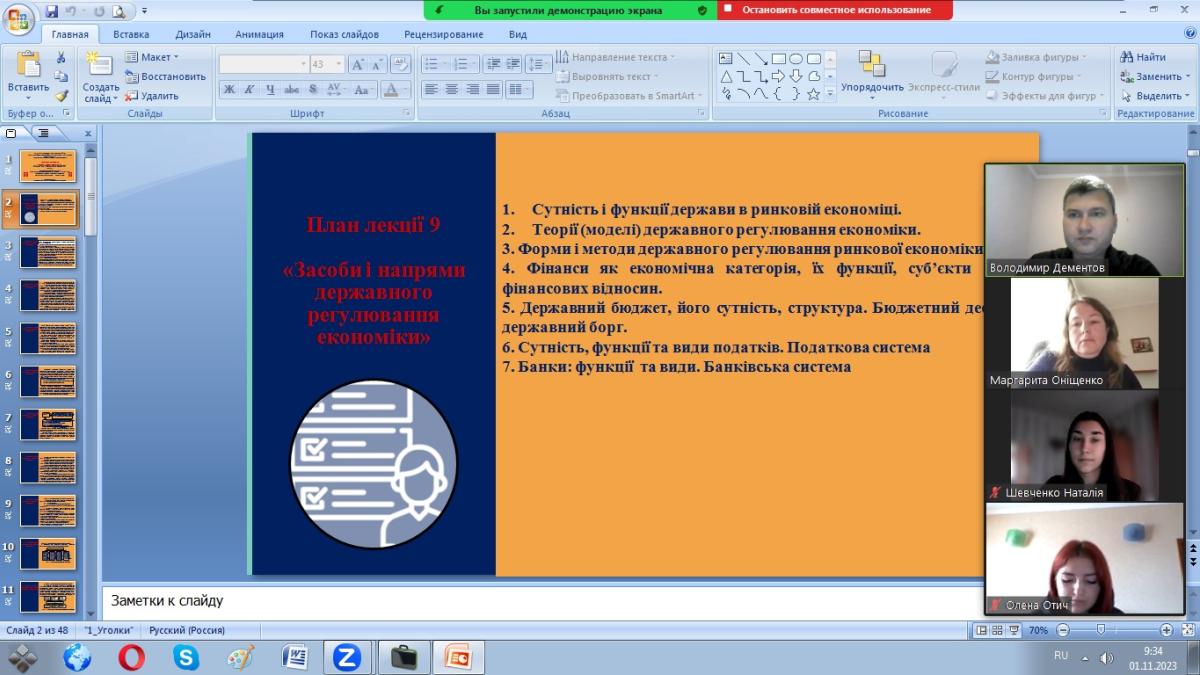Open Font dialog launcher in Шрифт group

point(407,113)
